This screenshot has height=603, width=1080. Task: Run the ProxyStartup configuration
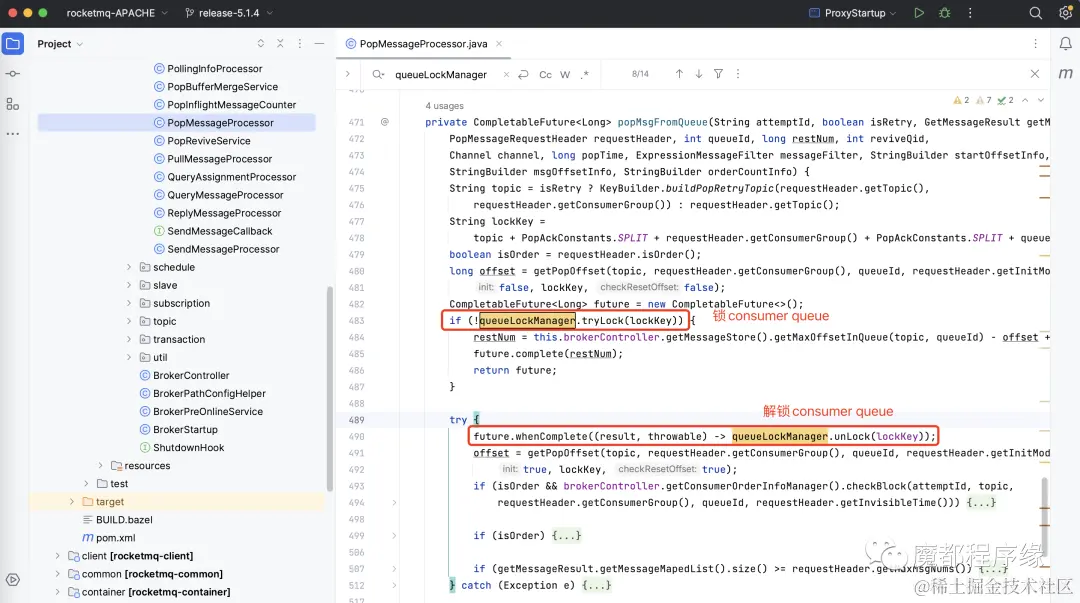tap(919, 13)
